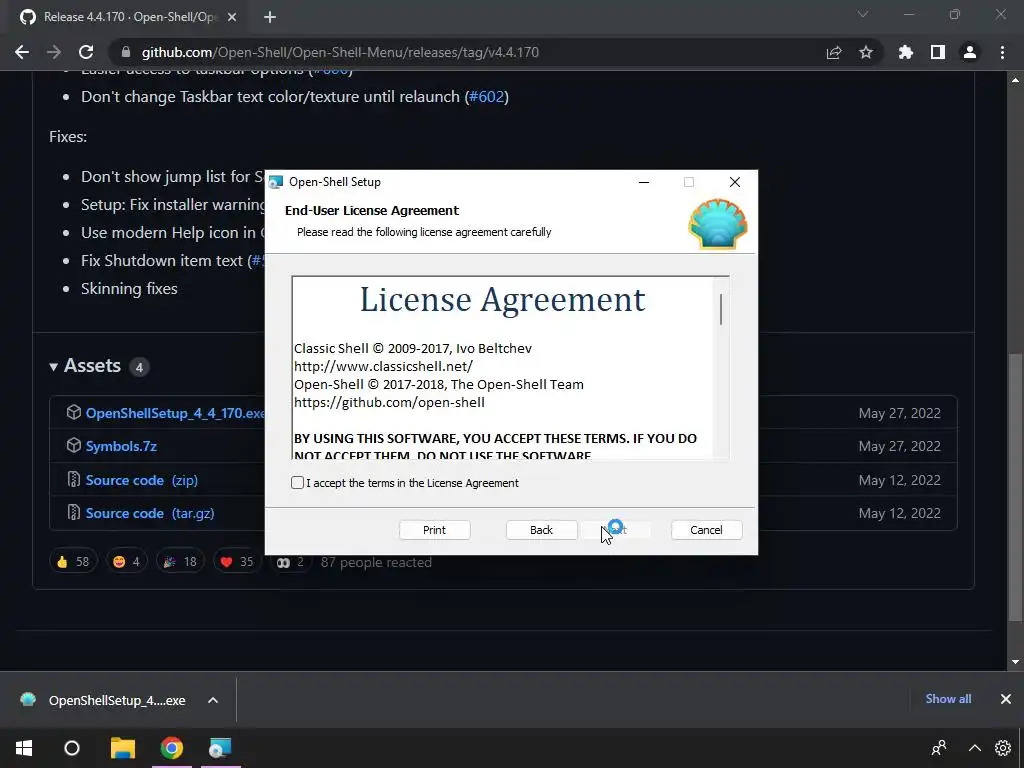Open the settings gear in system tray

click(x=1003, y=748)
